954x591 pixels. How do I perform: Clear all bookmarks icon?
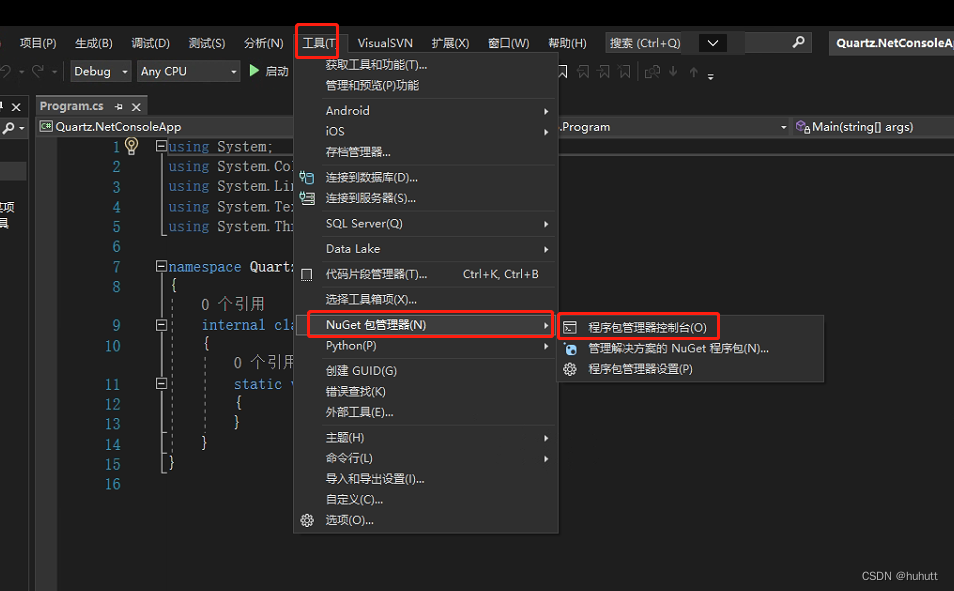[624, 72]
